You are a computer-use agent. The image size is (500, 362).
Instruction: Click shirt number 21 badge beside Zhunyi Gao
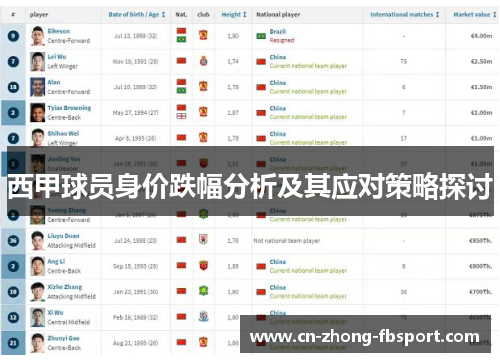[x=13, y=343]
